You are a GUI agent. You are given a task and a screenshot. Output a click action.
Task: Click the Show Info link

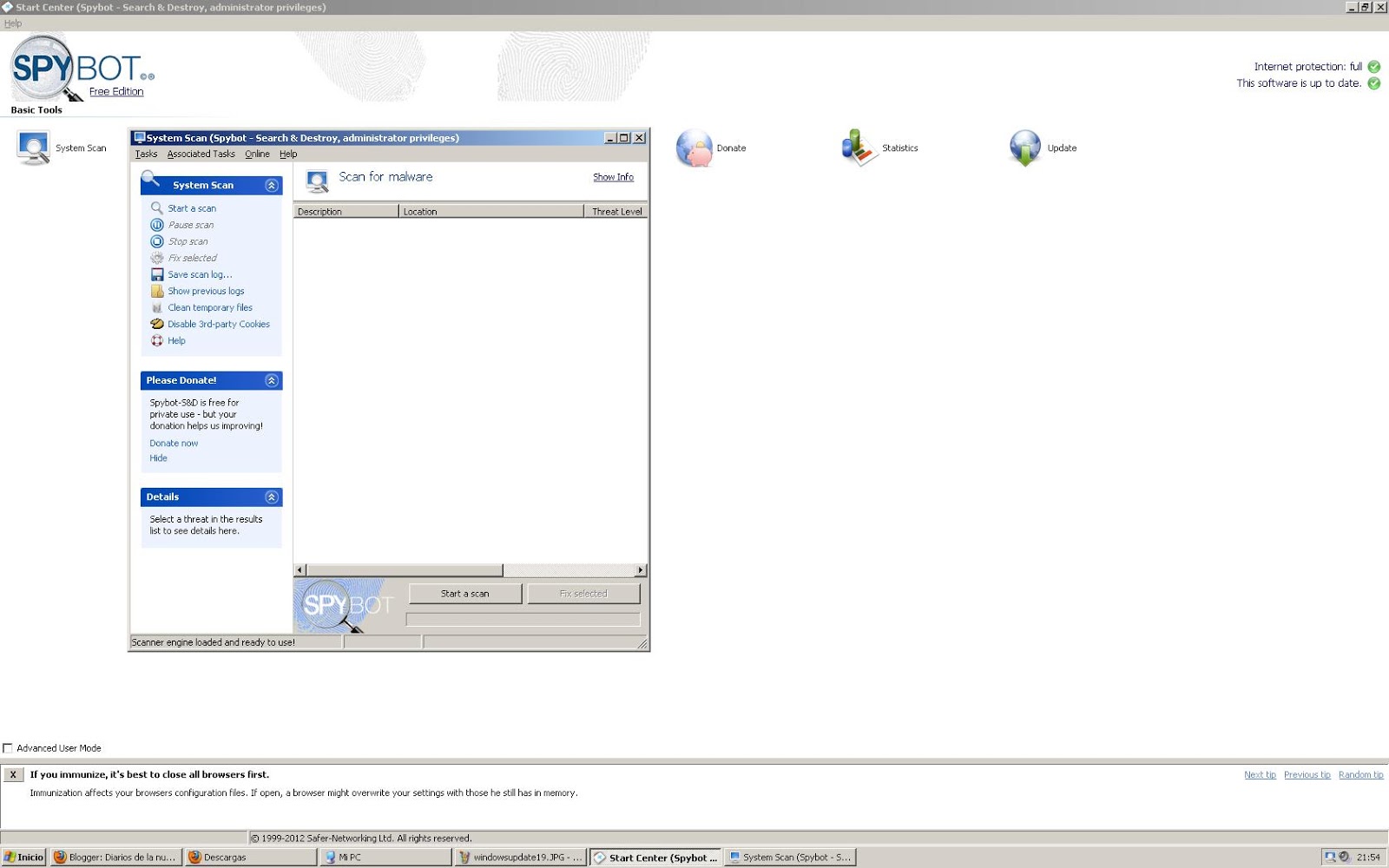[x=613, y=177]
